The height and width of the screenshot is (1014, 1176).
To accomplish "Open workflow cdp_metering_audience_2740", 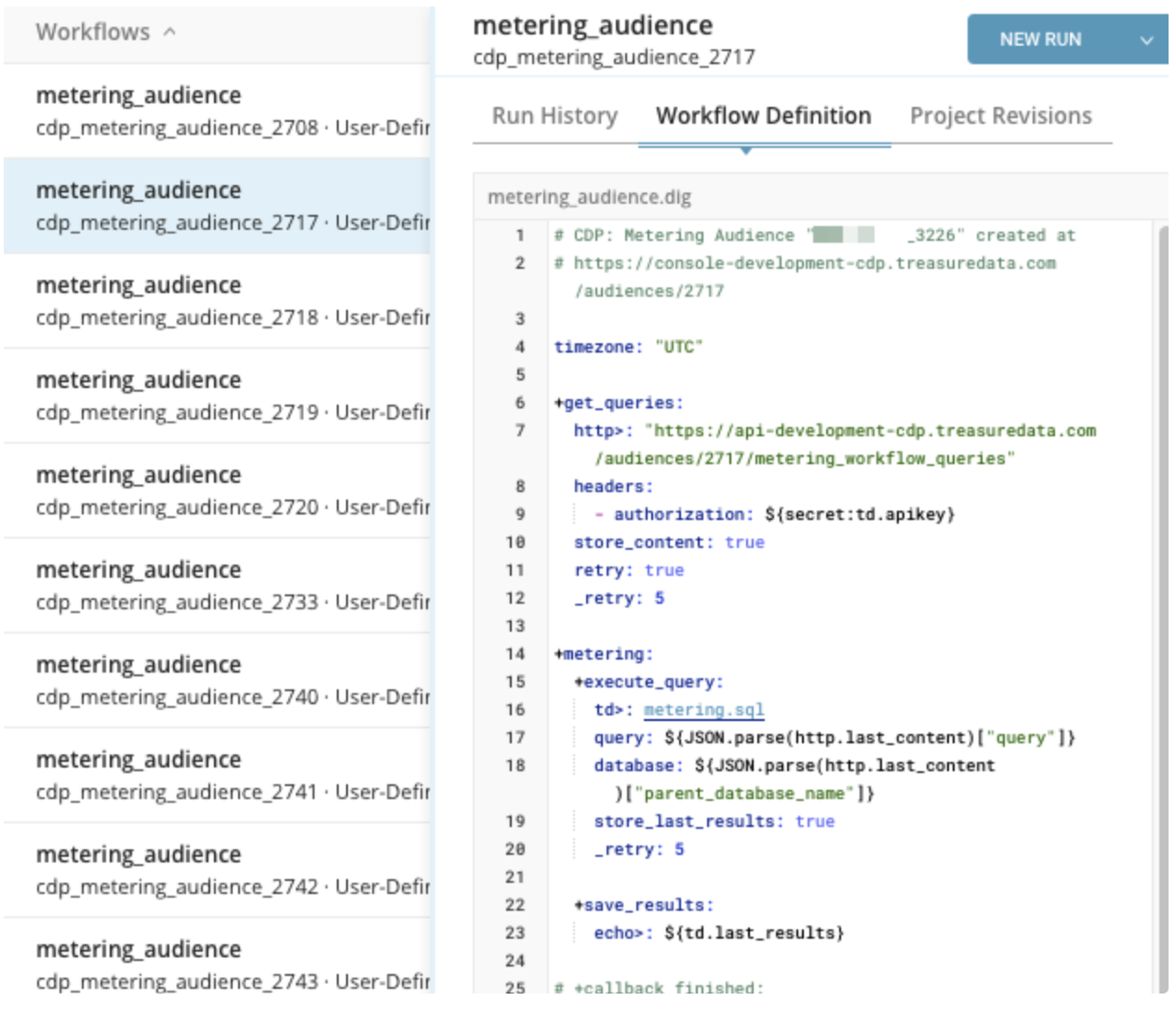I will point(217,680).
